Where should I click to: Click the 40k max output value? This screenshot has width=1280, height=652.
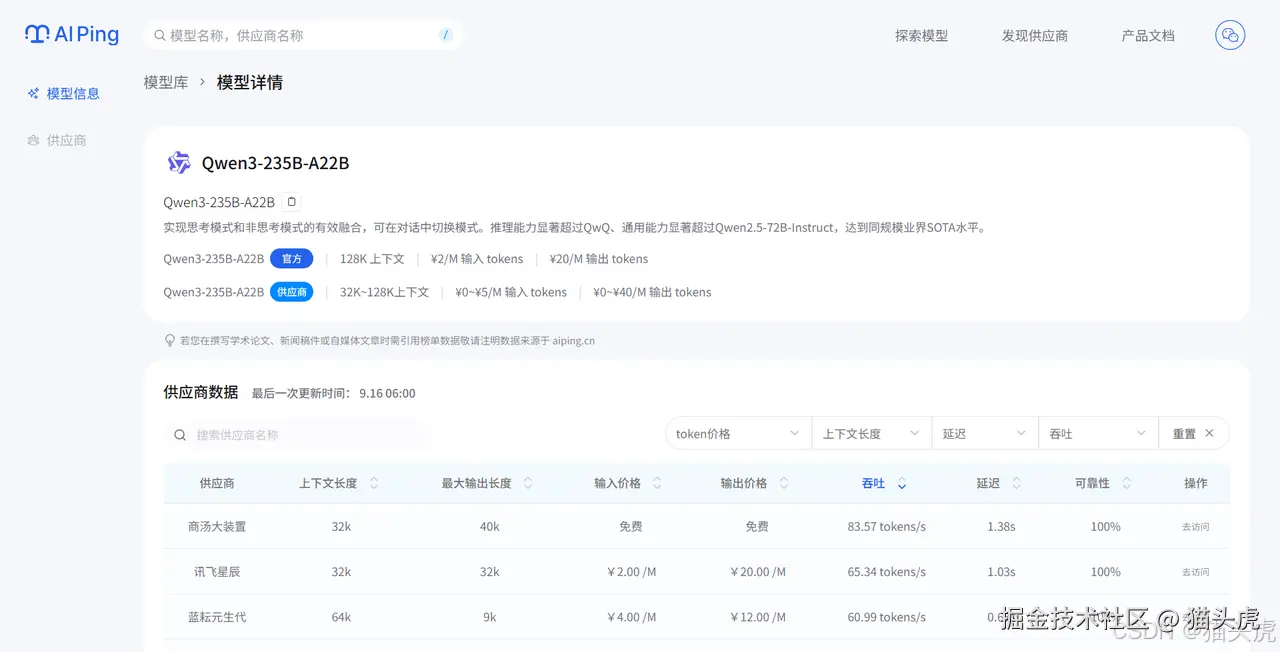pyautogui.click(x=490, y=526)
